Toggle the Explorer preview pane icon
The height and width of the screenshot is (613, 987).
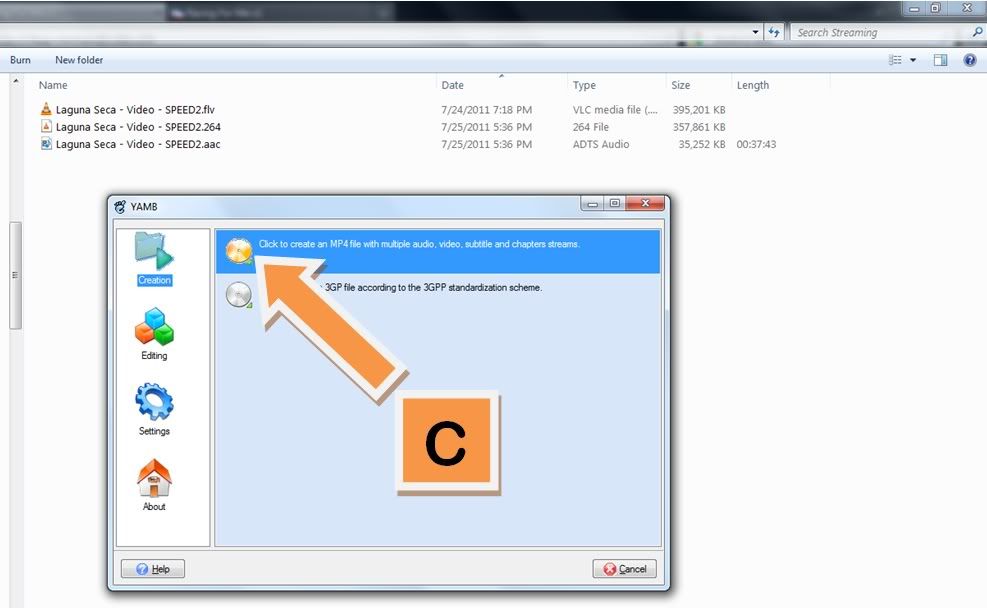(x=940, y=60)
